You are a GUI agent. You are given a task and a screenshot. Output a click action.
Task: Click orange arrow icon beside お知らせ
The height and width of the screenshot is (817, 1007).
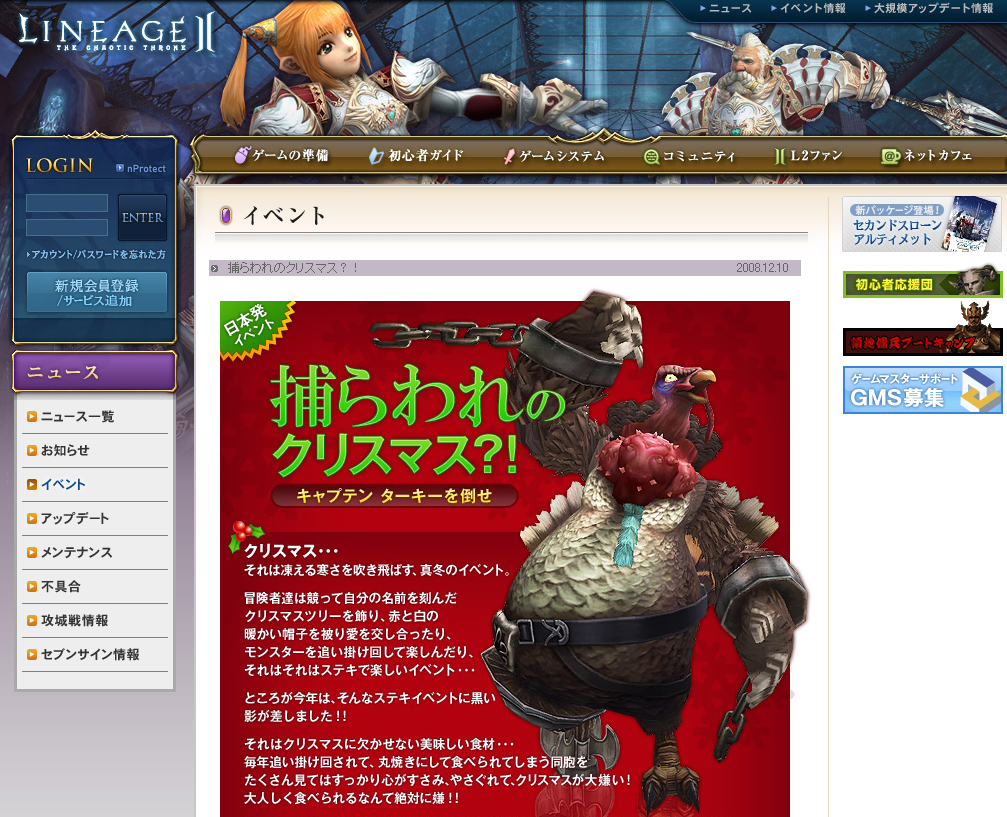tap(31, 450)
